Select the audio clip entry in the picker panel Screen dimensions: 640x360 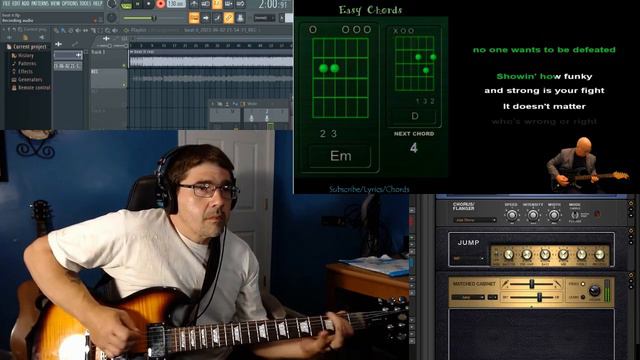(68, 66)
